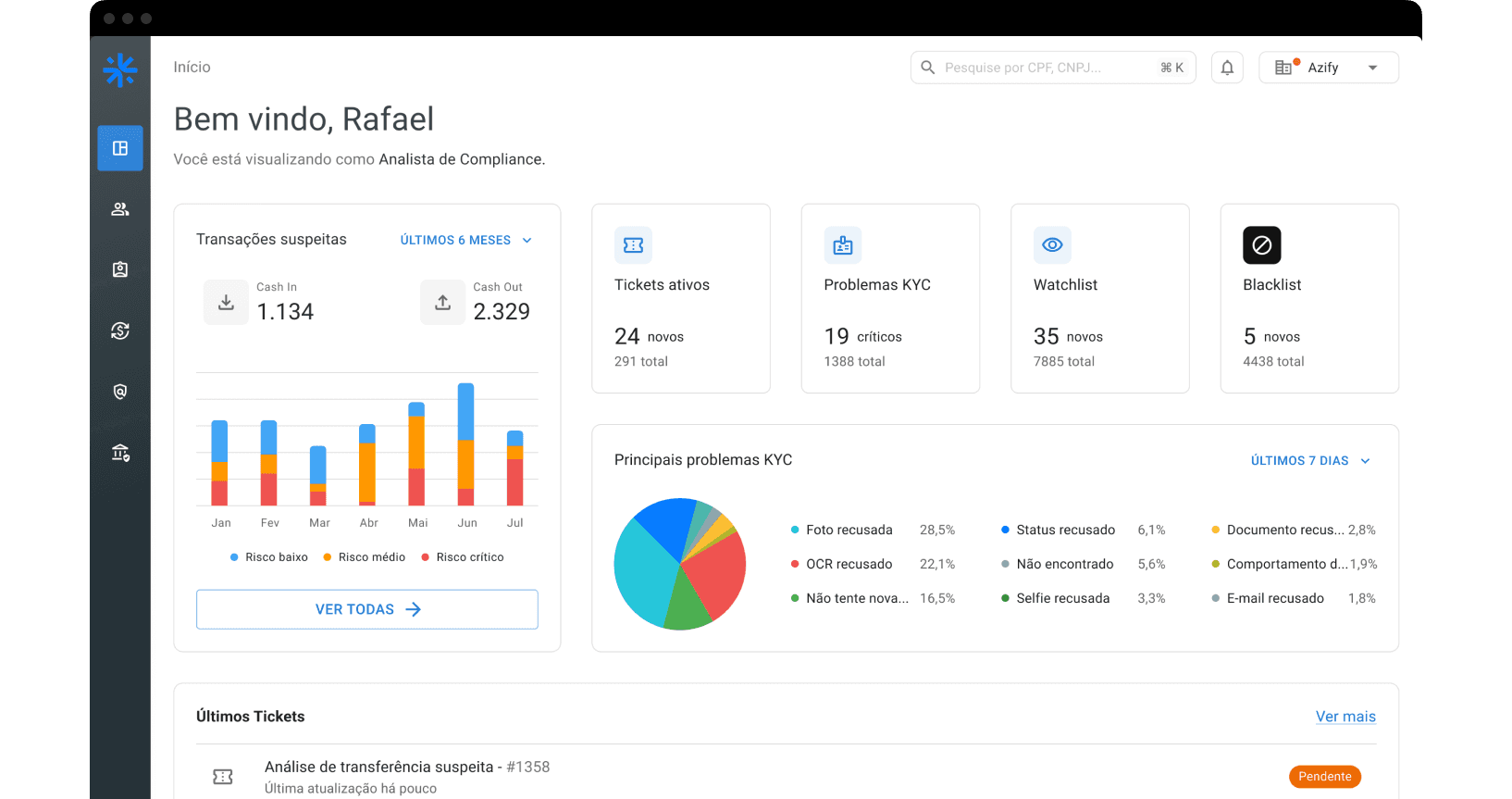Click the Problemas KYC badge icon
This screenshot has width=1512, height=799.
(843, 245)
